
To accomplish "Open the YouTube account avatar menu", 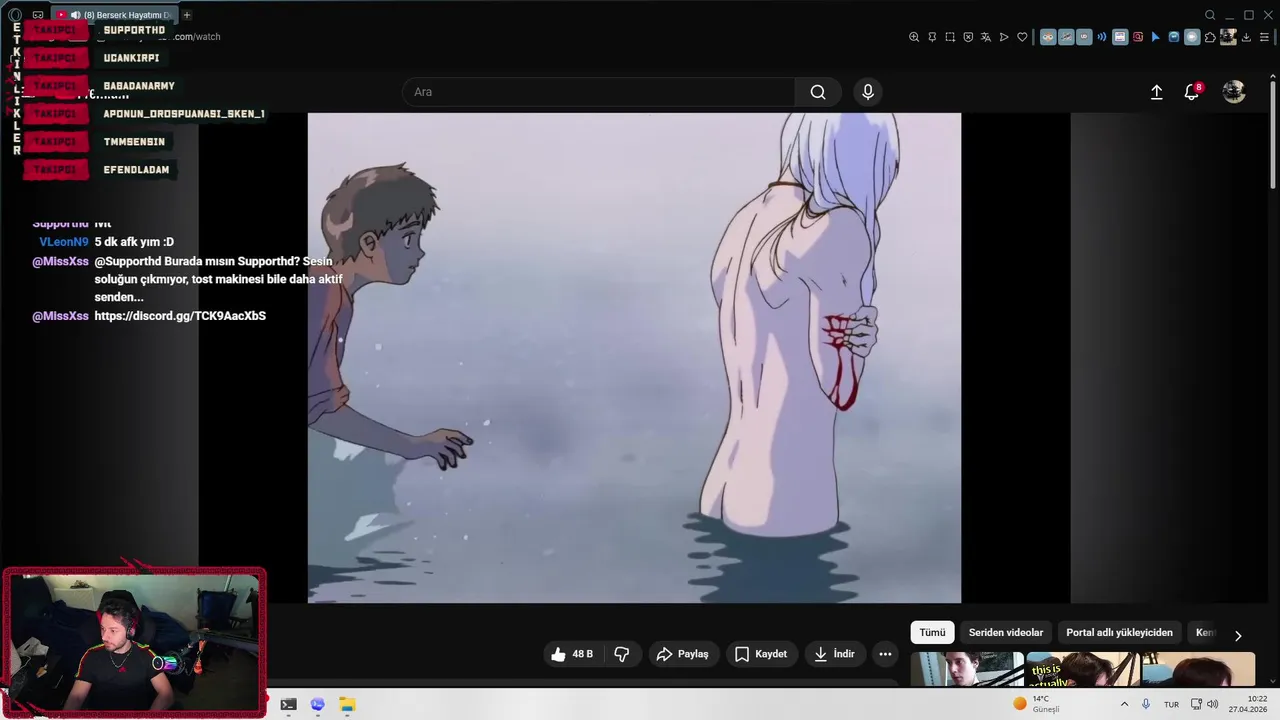I will coord(1234,92).
